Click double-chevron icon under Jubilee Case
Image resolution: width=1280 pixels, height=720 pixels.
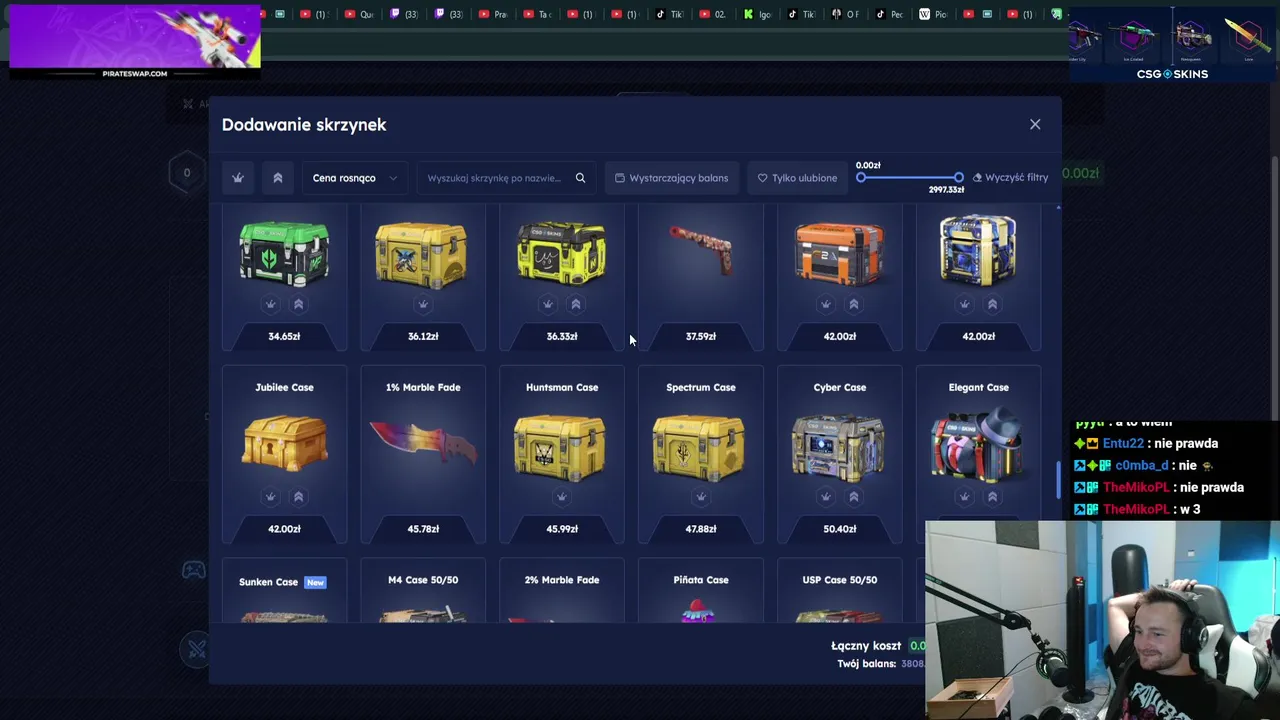[298, 496]
